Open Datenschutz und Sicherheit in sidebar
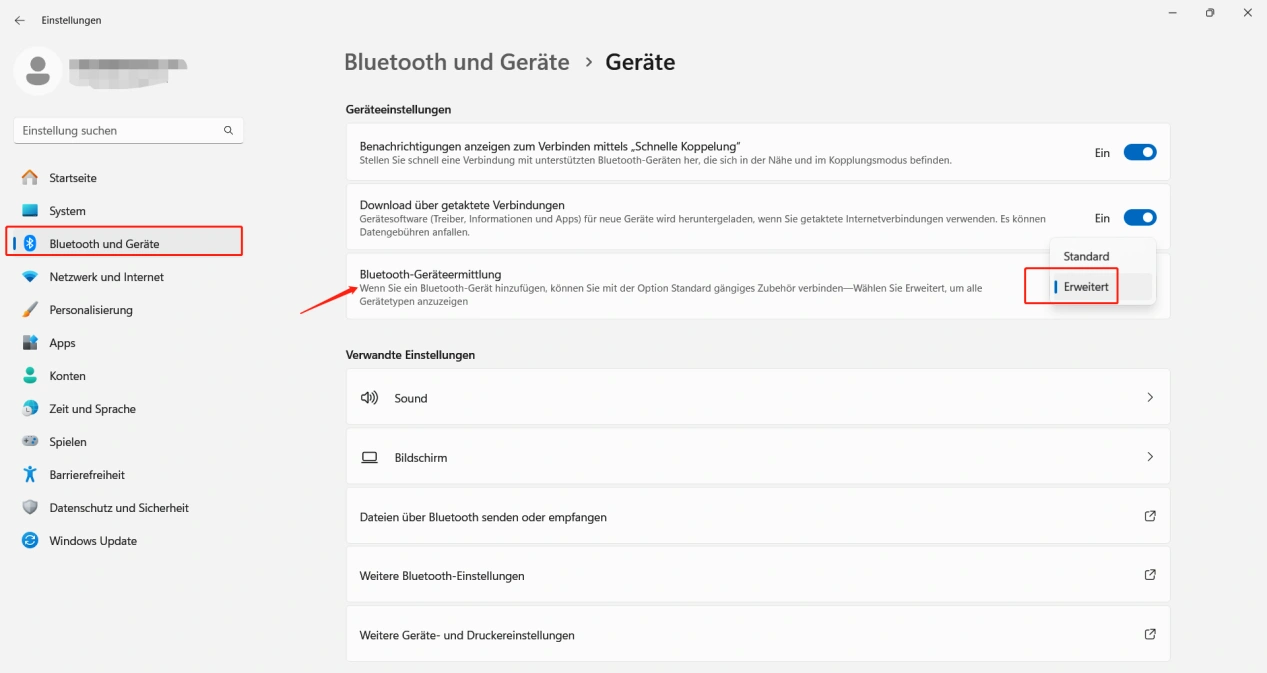Image resolution: width=1267 pixels, height=673 pixels. coord(118,508)
